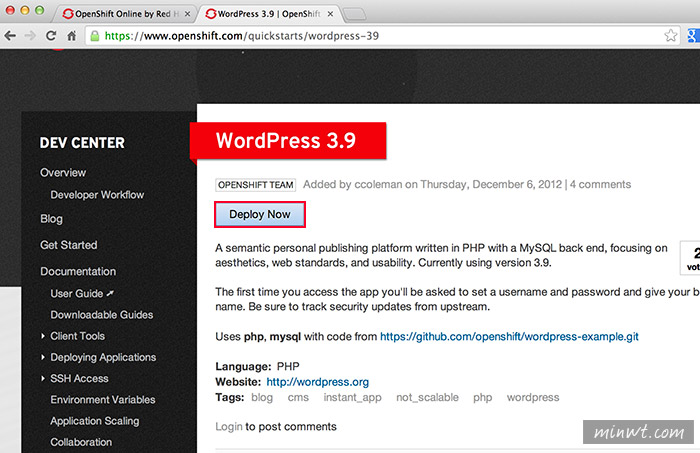Click the OPENSHIFT TEAM badge

pos(255,185)
